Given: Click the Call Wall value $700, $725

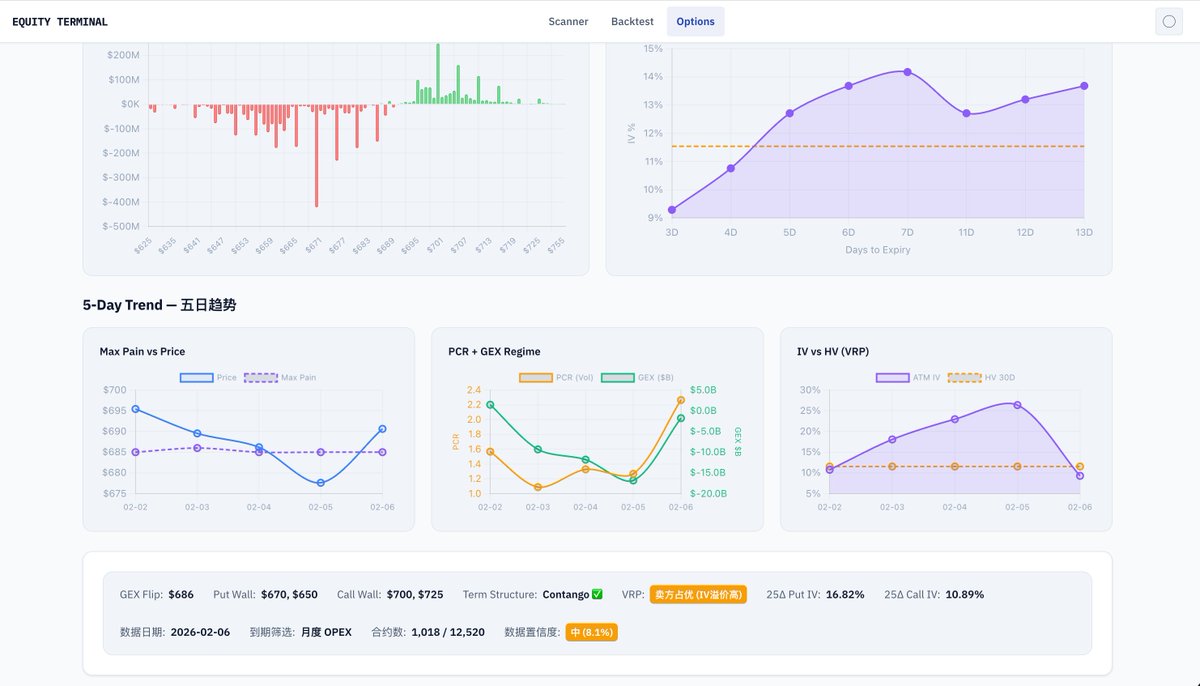Looking at the screenshot, I should (414, 594).
